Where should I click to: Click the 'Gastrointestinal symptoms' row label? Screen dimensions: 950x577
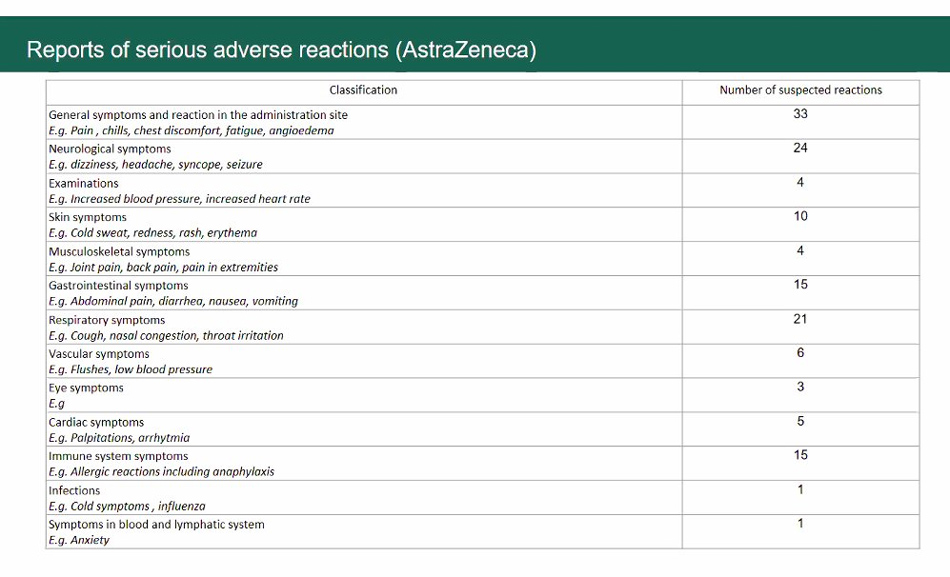(118, 285)
